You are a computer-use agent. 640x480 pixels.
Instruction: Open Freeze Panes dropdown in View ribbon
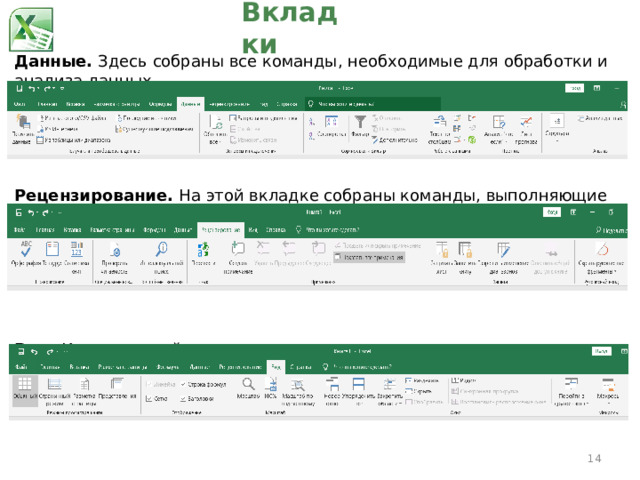pos(389,391)
